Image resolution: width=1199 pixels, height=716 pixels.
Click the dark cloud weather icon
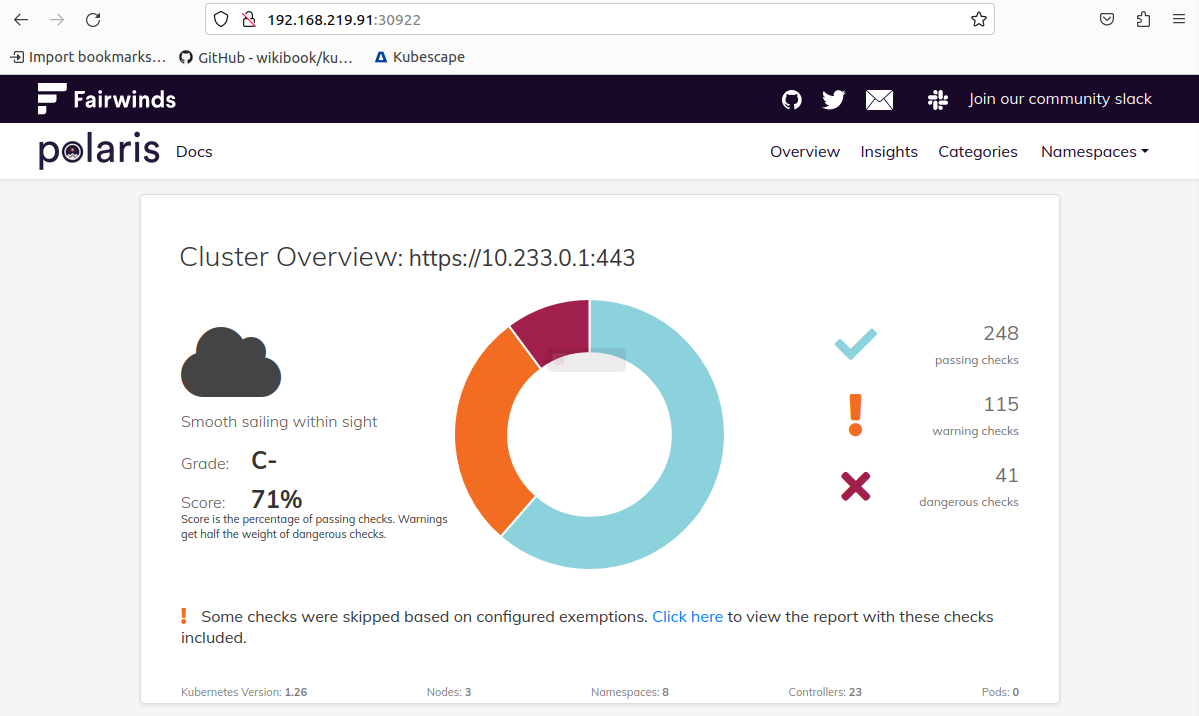[x=231, y=362]
